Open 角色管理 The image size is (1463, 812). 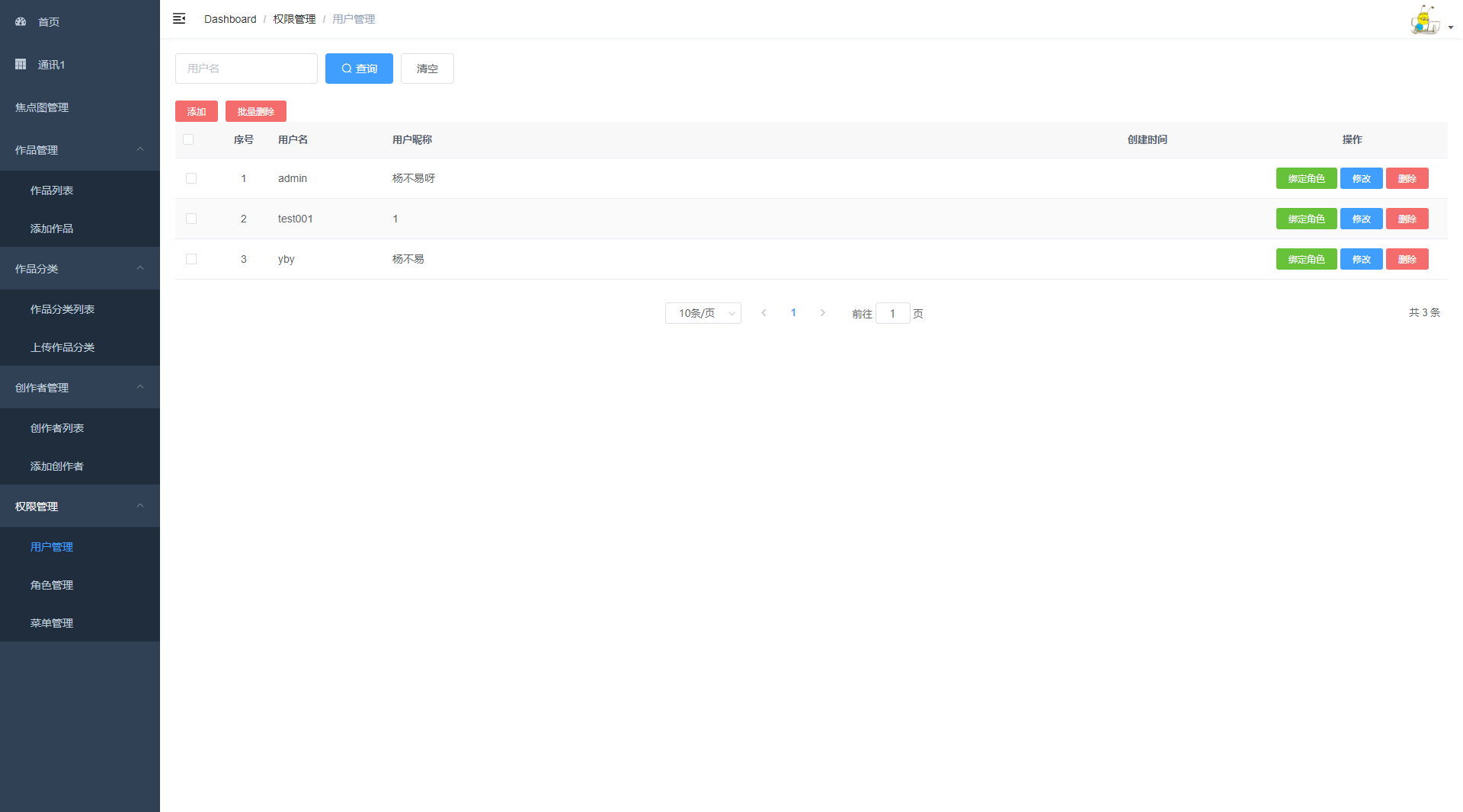click(x=80, y=584)
